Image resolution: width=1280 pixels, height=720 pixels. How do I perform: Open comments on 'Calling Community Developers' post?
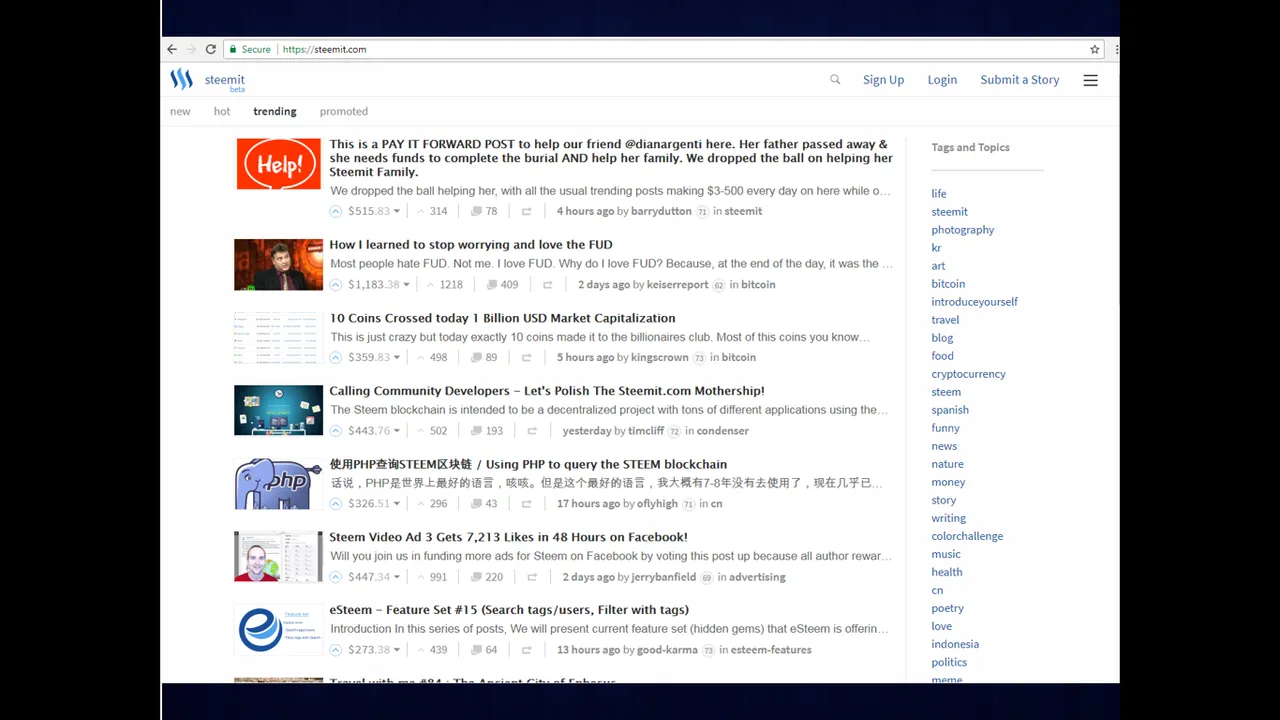(x=487, y=430)
